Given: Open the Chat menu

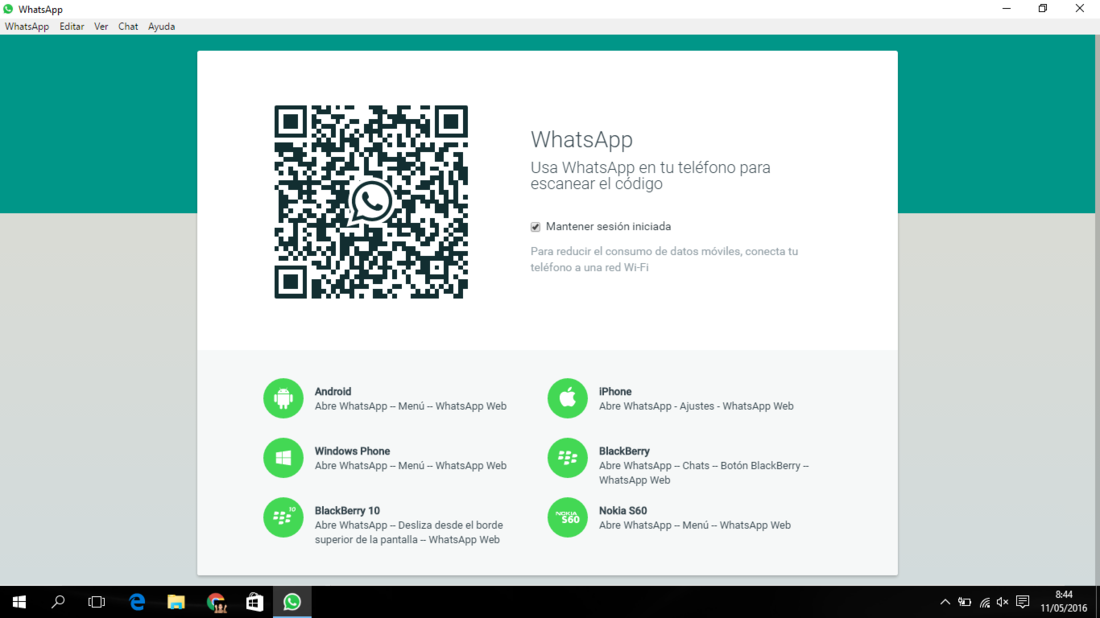Looking at the screenshot, I should point(128,27).
